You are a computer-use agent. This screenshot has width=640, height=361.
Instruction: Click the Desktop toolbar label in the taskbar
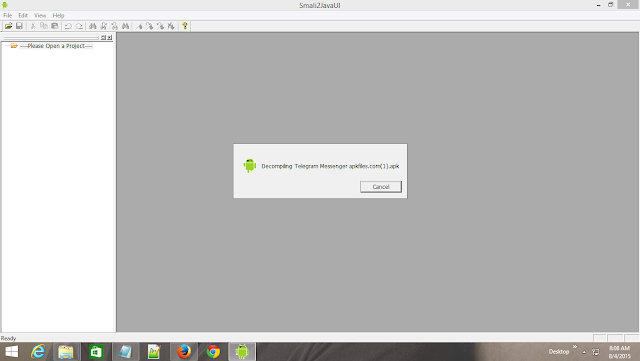tap(559, 352)
